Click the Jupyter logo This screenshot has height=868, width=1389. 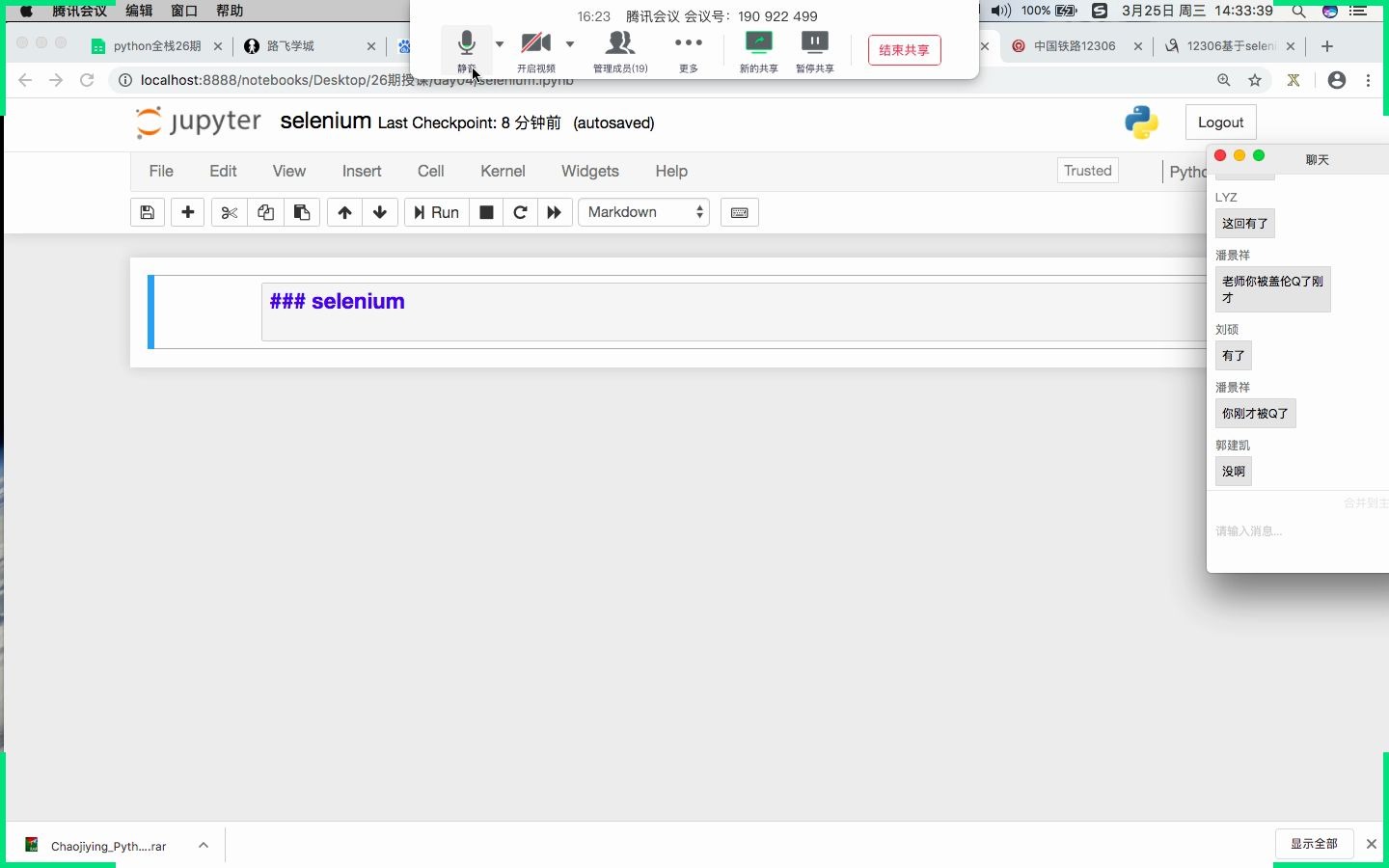pyautogui.click(x=199, y=122)
